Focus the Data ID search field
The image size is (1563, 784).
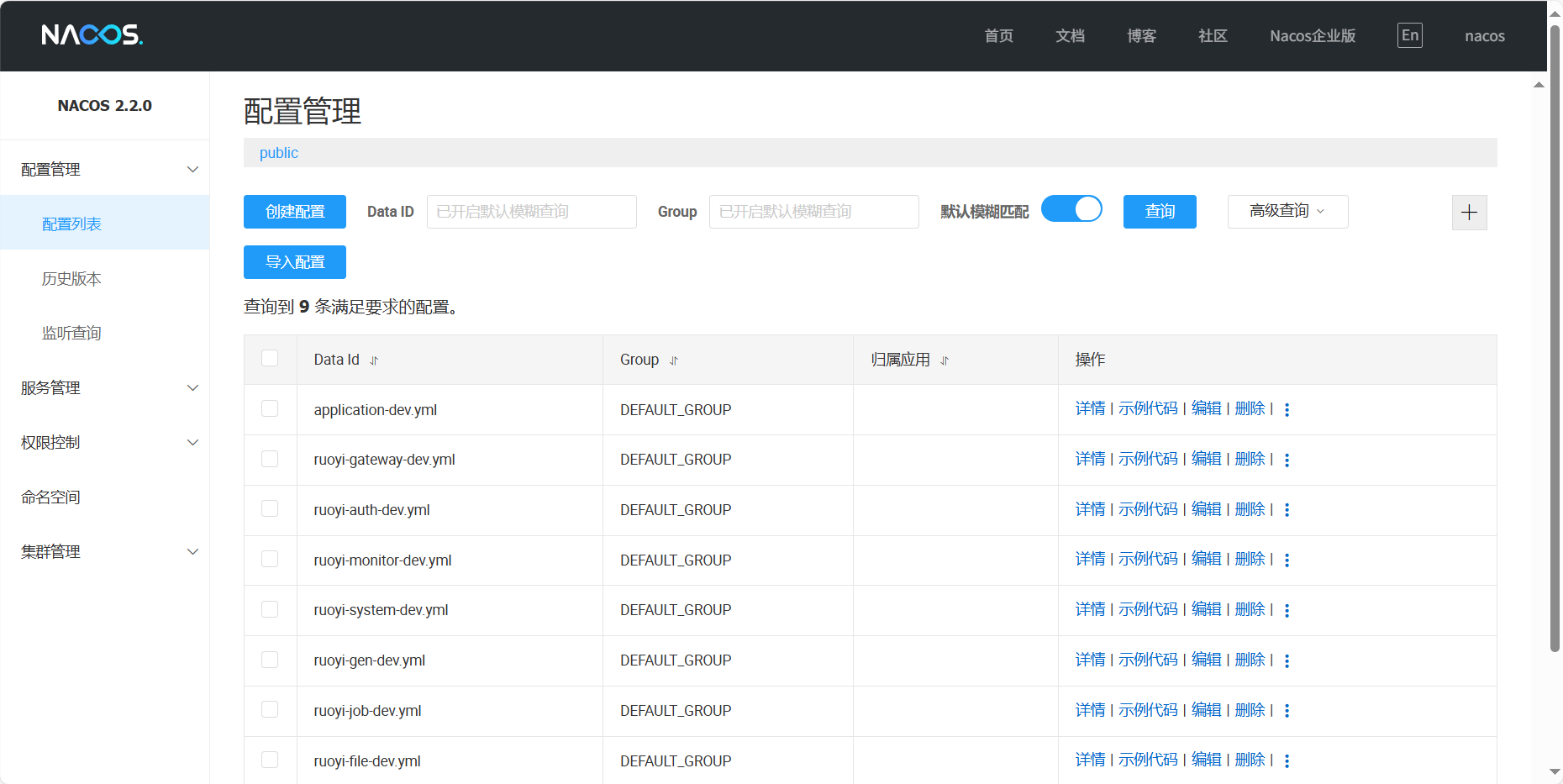point(532,212)
